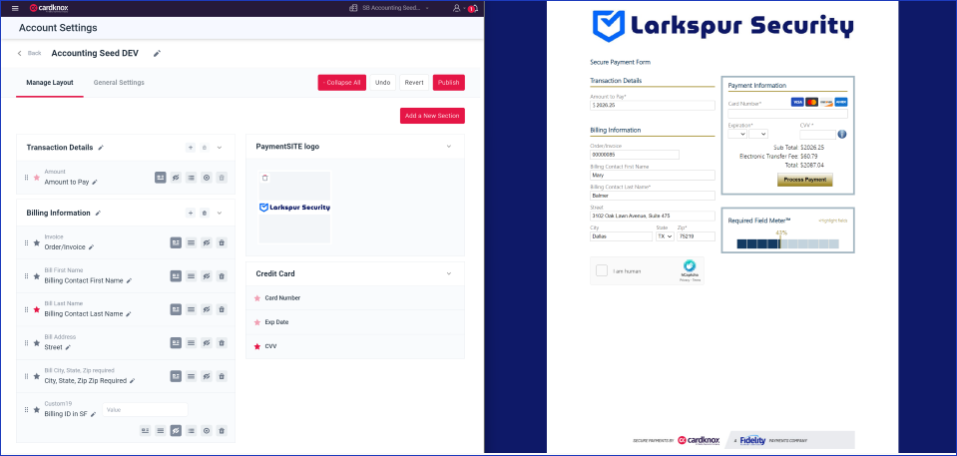Click the Value input for Billing ID in SF

click(x=145, y=410)
